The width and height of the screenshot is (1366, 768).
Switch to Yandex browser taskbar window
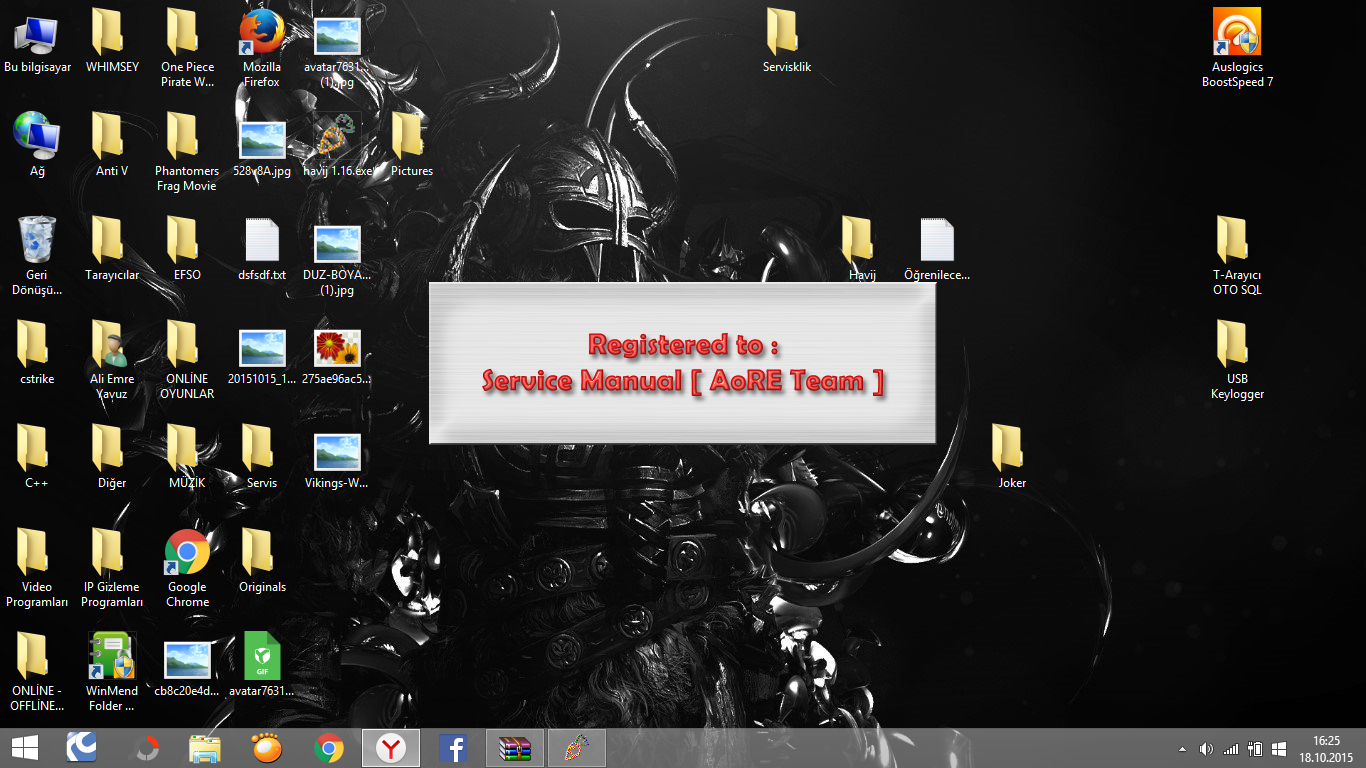pyautogui.click(x=391, y=748)
